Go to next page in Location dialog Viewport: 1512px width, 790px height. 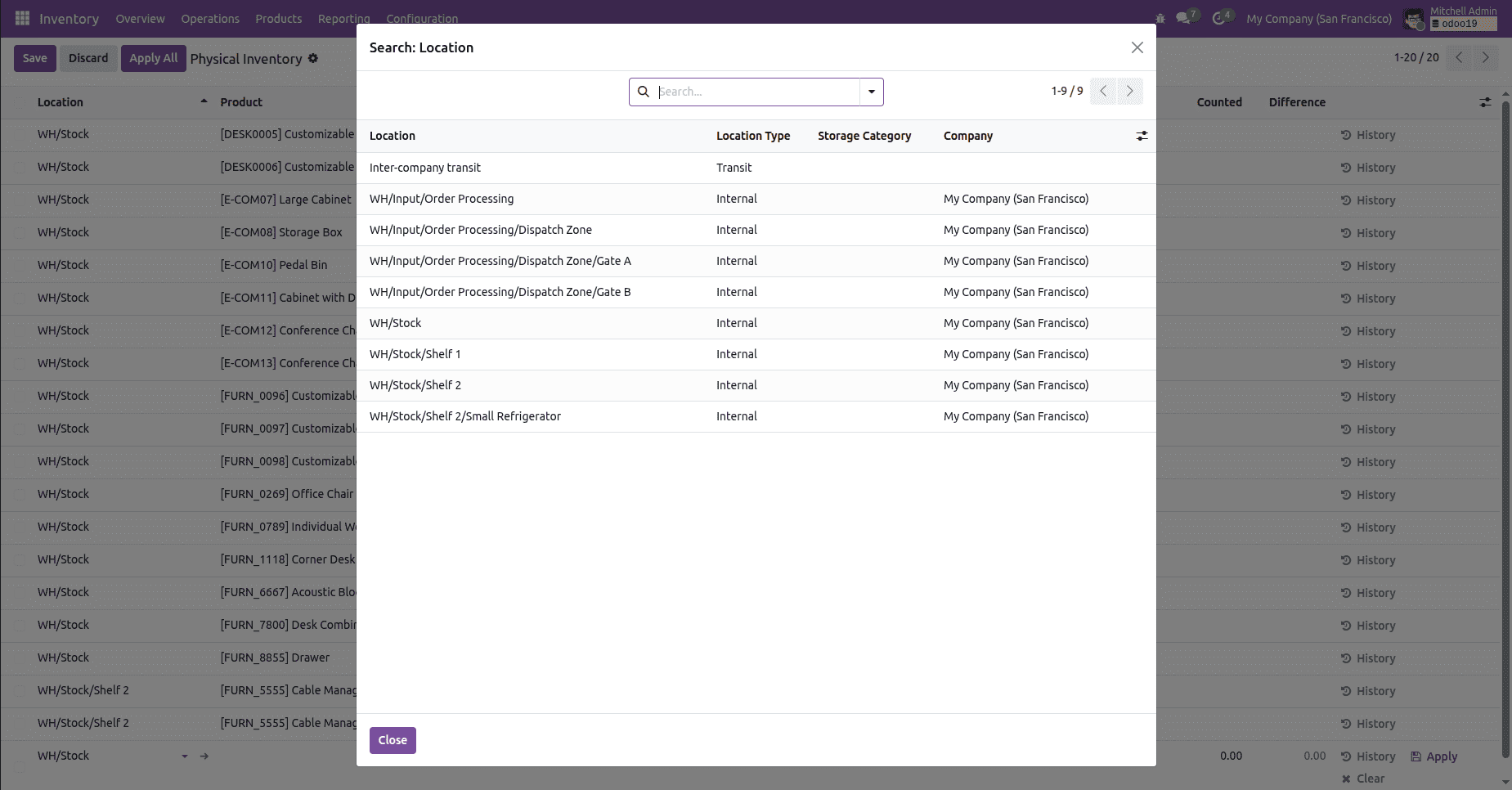point(1130,91)
